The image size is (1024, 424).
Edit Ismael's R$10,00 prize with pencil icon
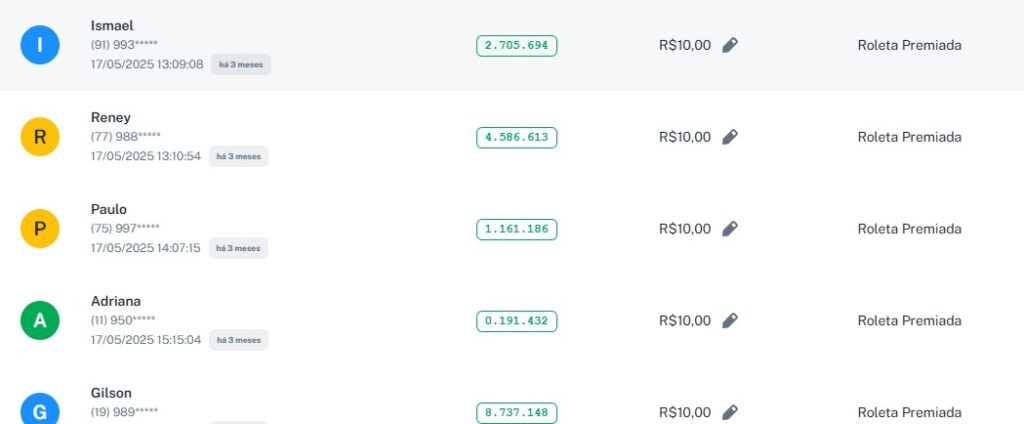(730, 45)
